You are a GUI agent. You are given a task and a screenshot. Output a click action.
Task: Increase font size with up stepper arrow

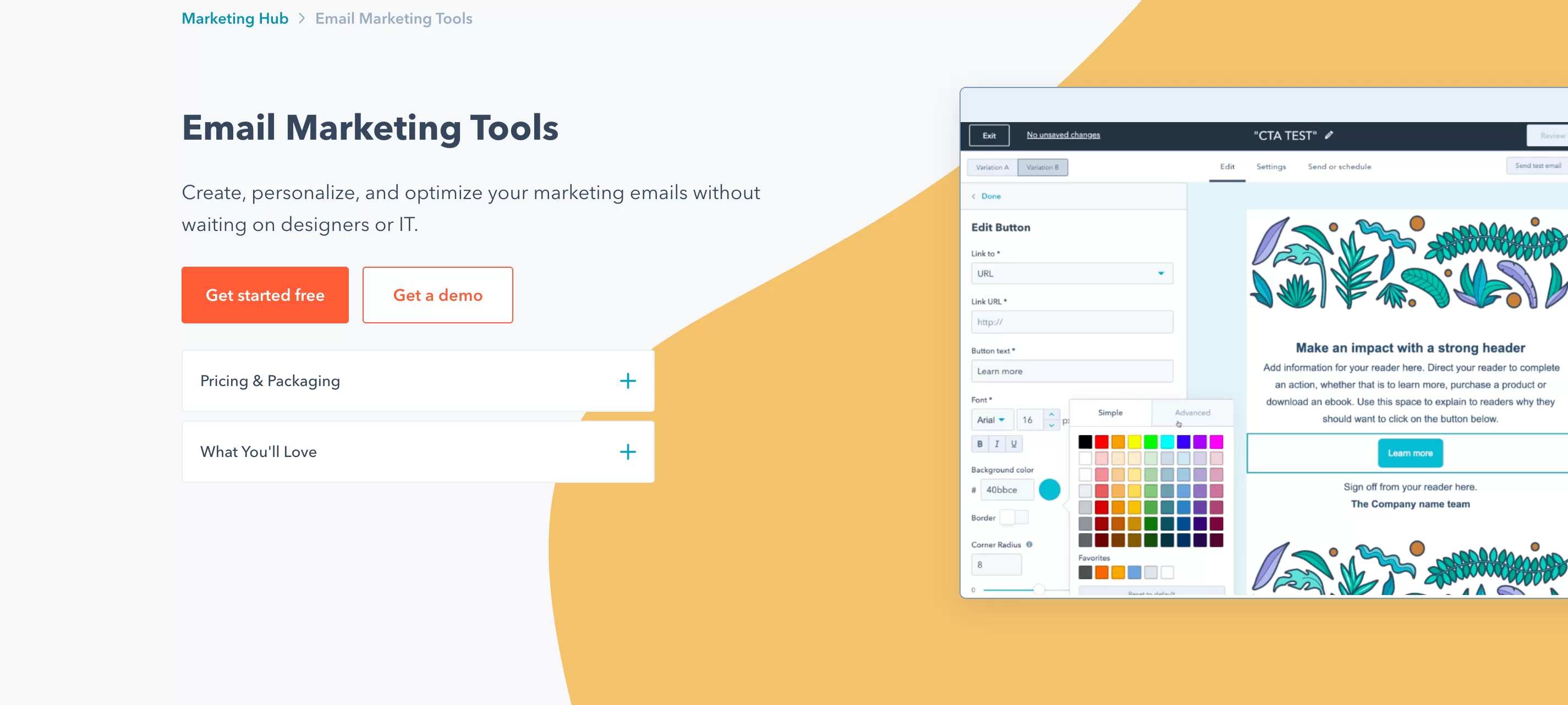[1051, 415]
